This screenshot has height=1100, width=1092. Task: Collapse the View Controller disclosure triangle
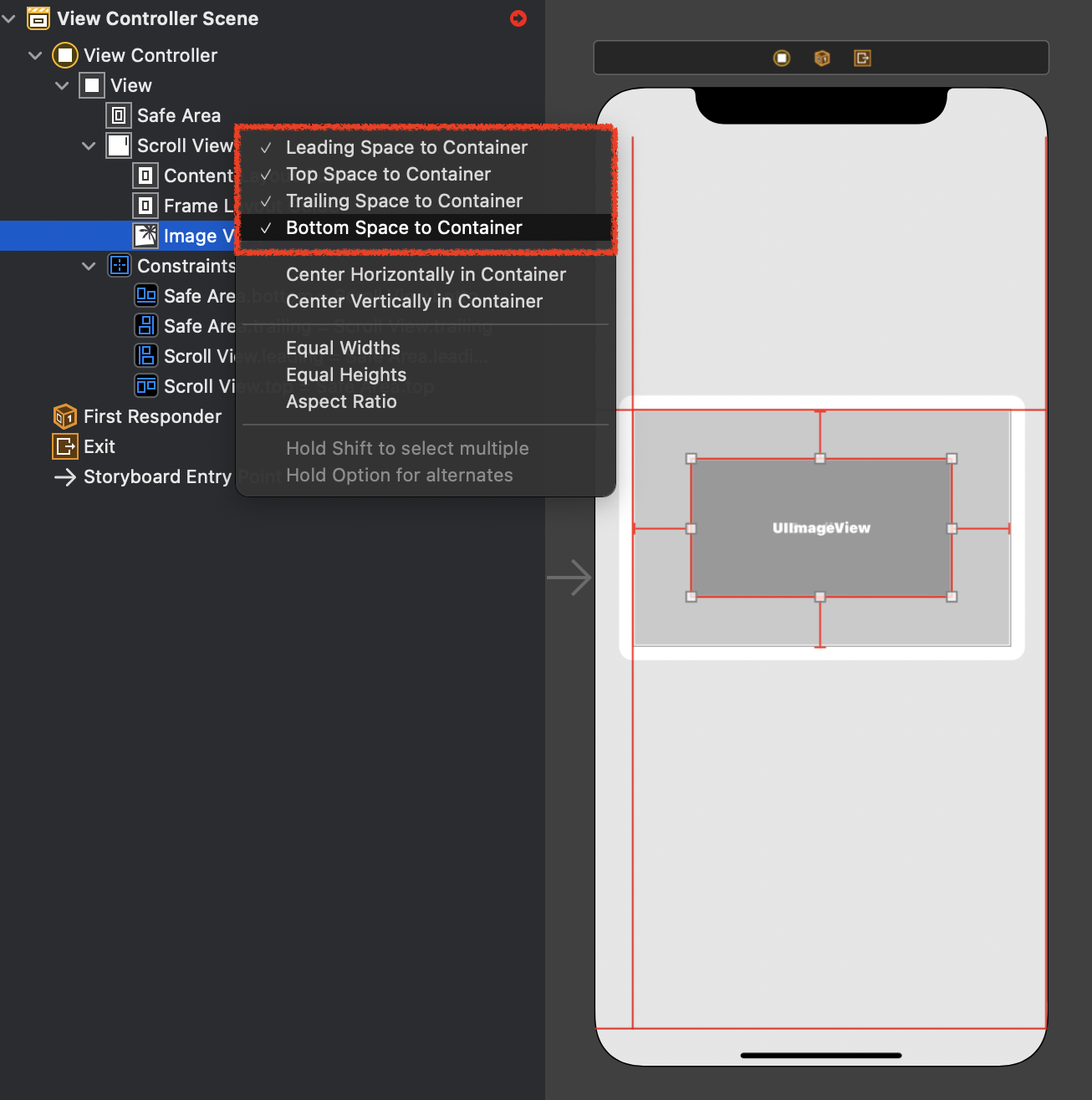[x=35, y=55]
